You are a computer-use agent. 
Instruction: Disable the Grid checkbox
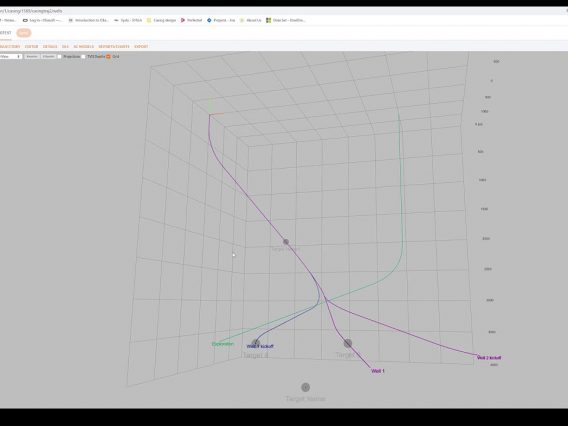coord(108,57)
